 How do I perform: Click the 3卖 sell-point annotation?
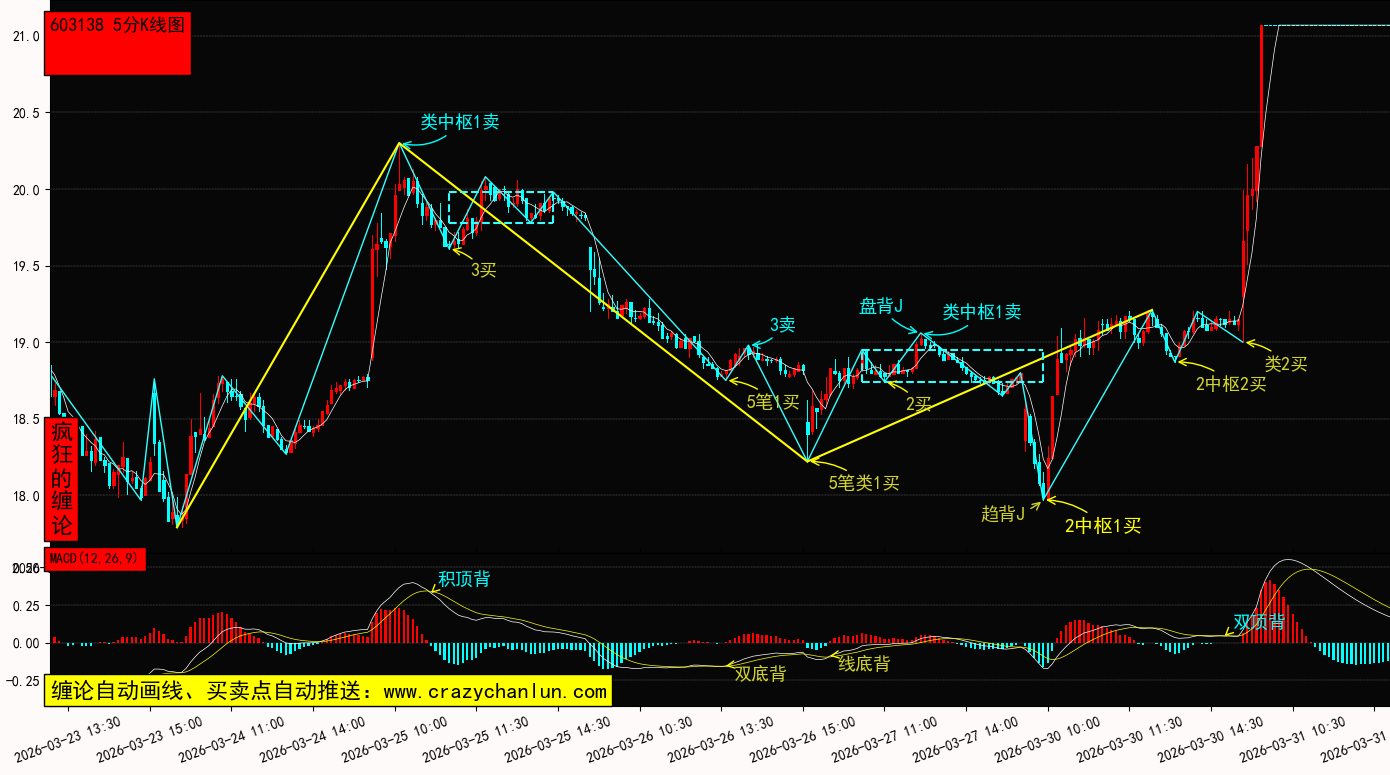coord(782,324)
